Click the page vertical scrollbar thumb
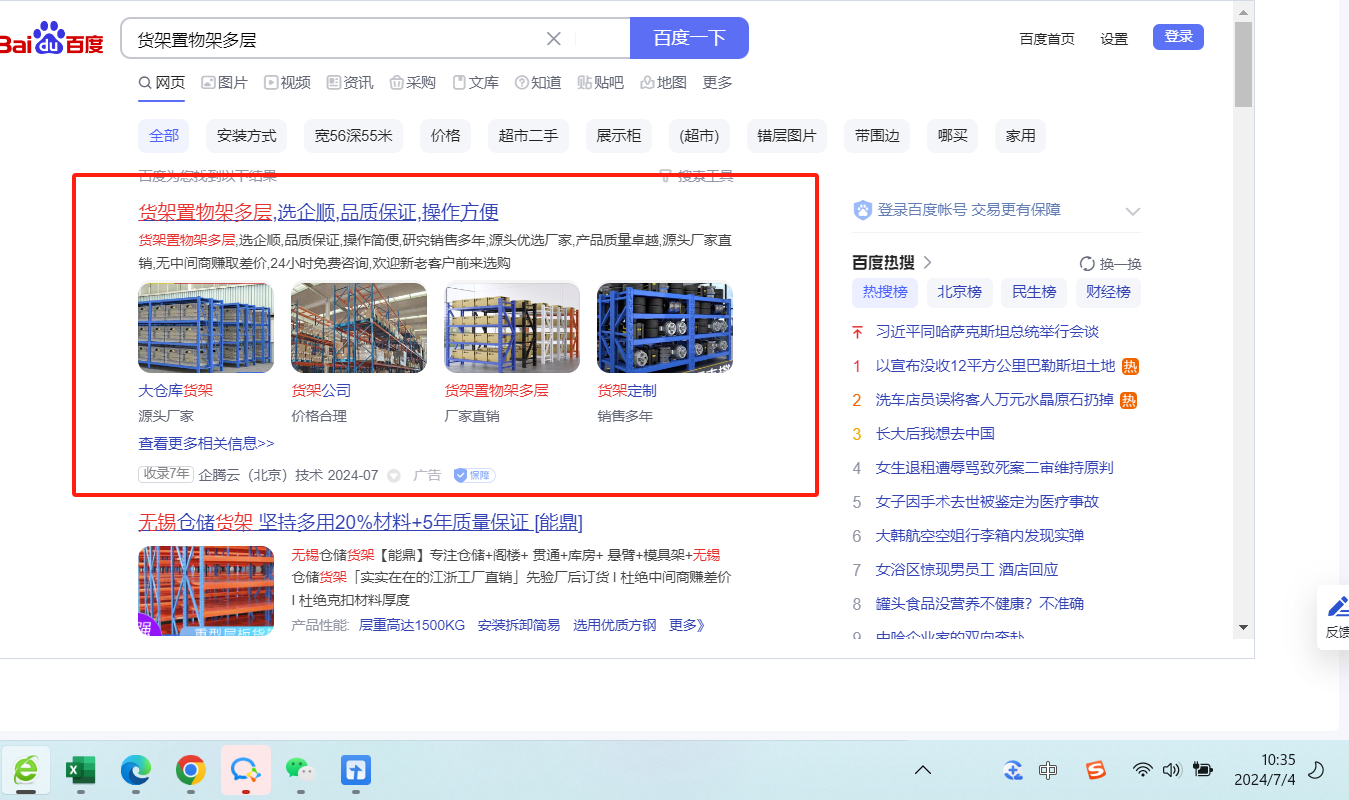The image size is (1349, 800). (x=1243, y=63)
